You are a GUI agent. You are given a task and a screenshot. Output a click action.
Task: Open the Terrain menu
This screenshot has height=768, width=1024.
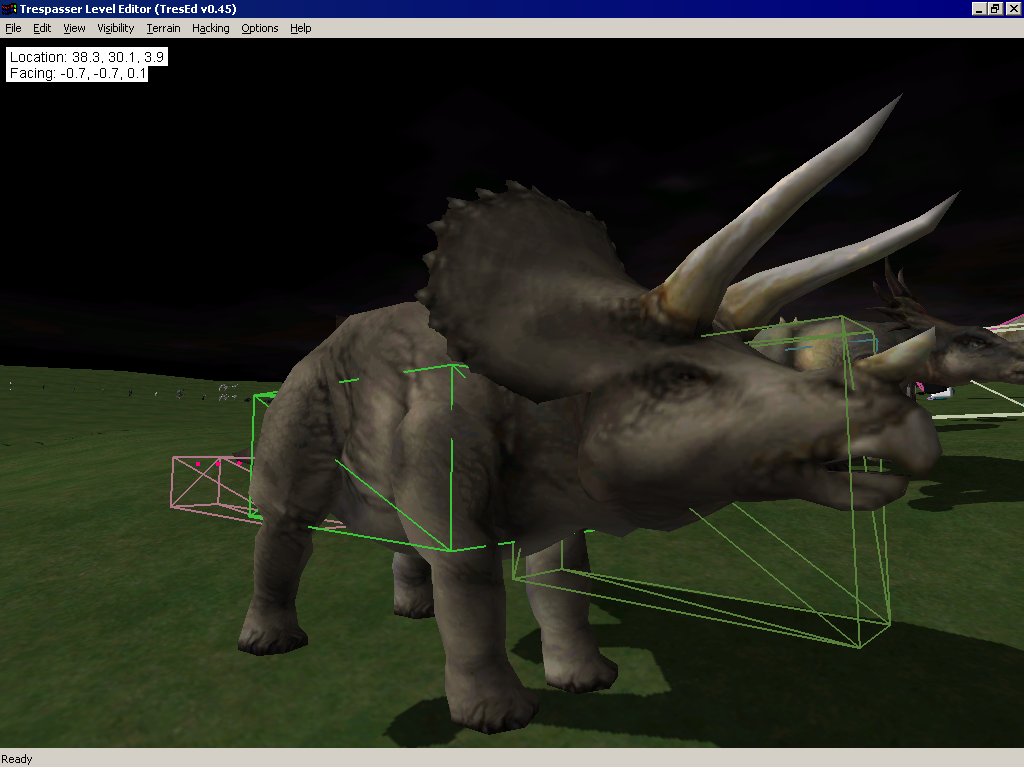click(163, 28)
